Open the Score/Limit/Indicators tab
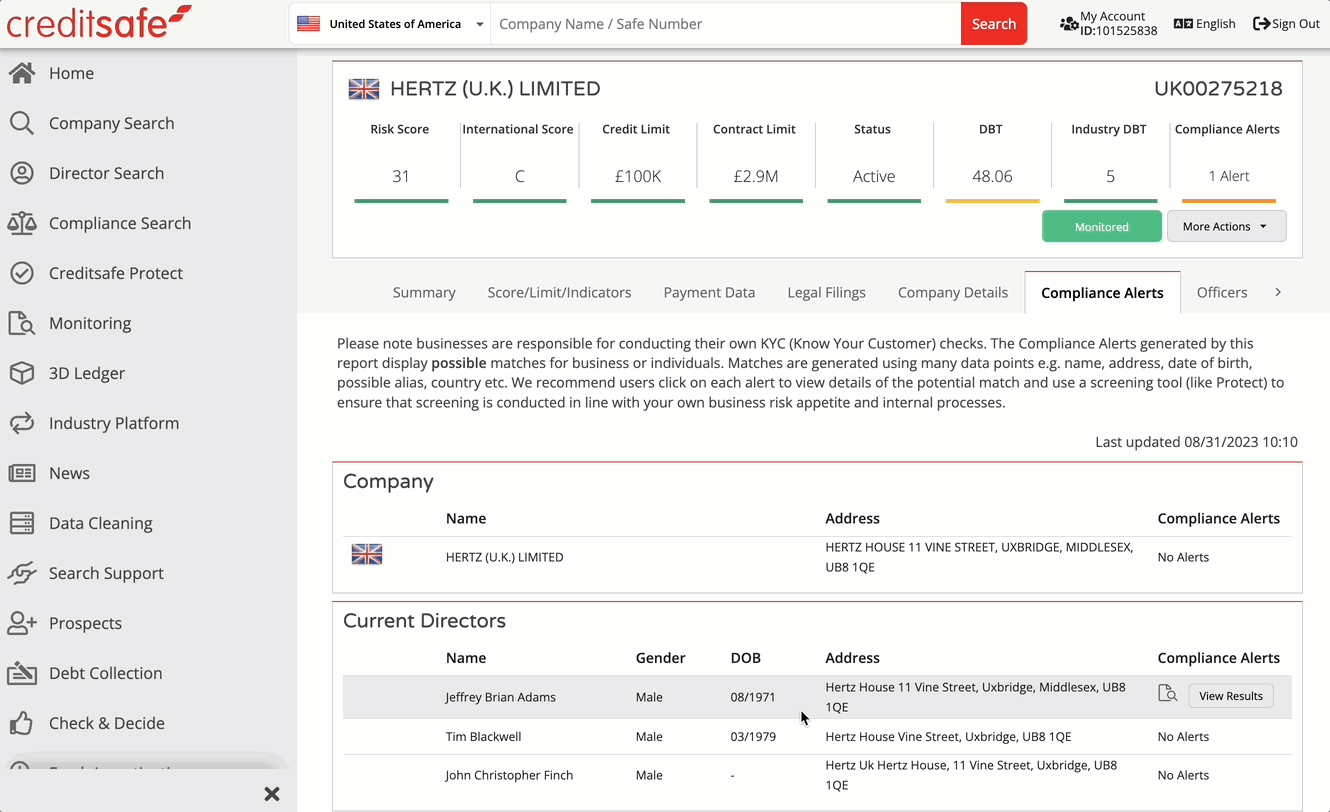Screen dimensions: 1330x812 (x=559, y=292)
